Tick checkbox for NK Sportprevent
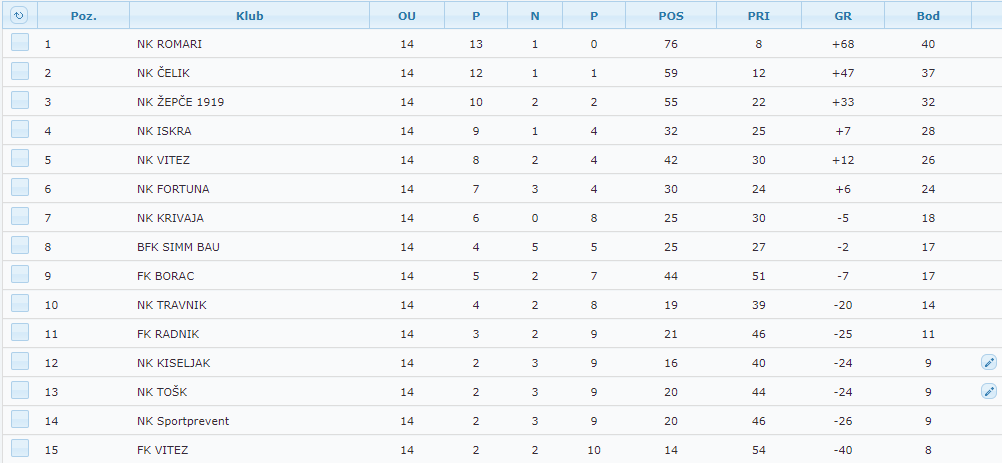 (20, 420)
